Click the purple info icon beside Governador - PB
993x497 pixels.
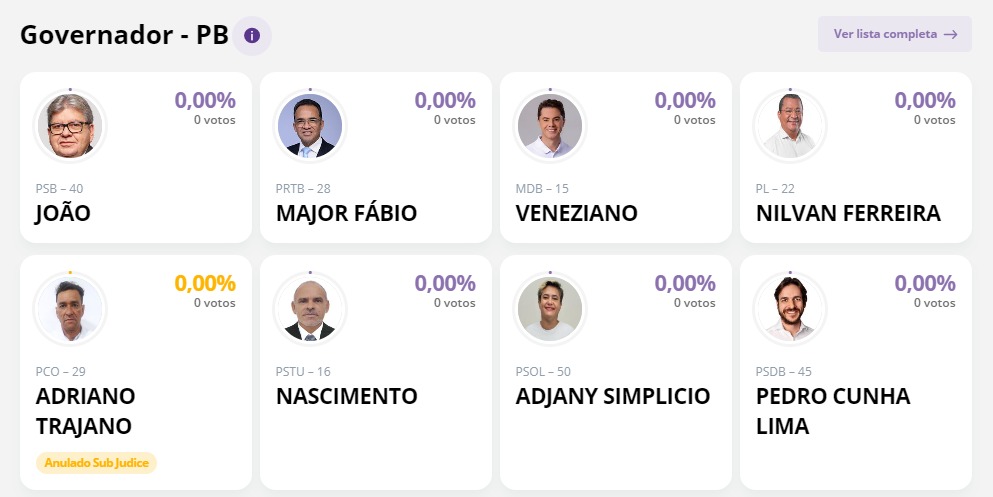tap(252, 36)
